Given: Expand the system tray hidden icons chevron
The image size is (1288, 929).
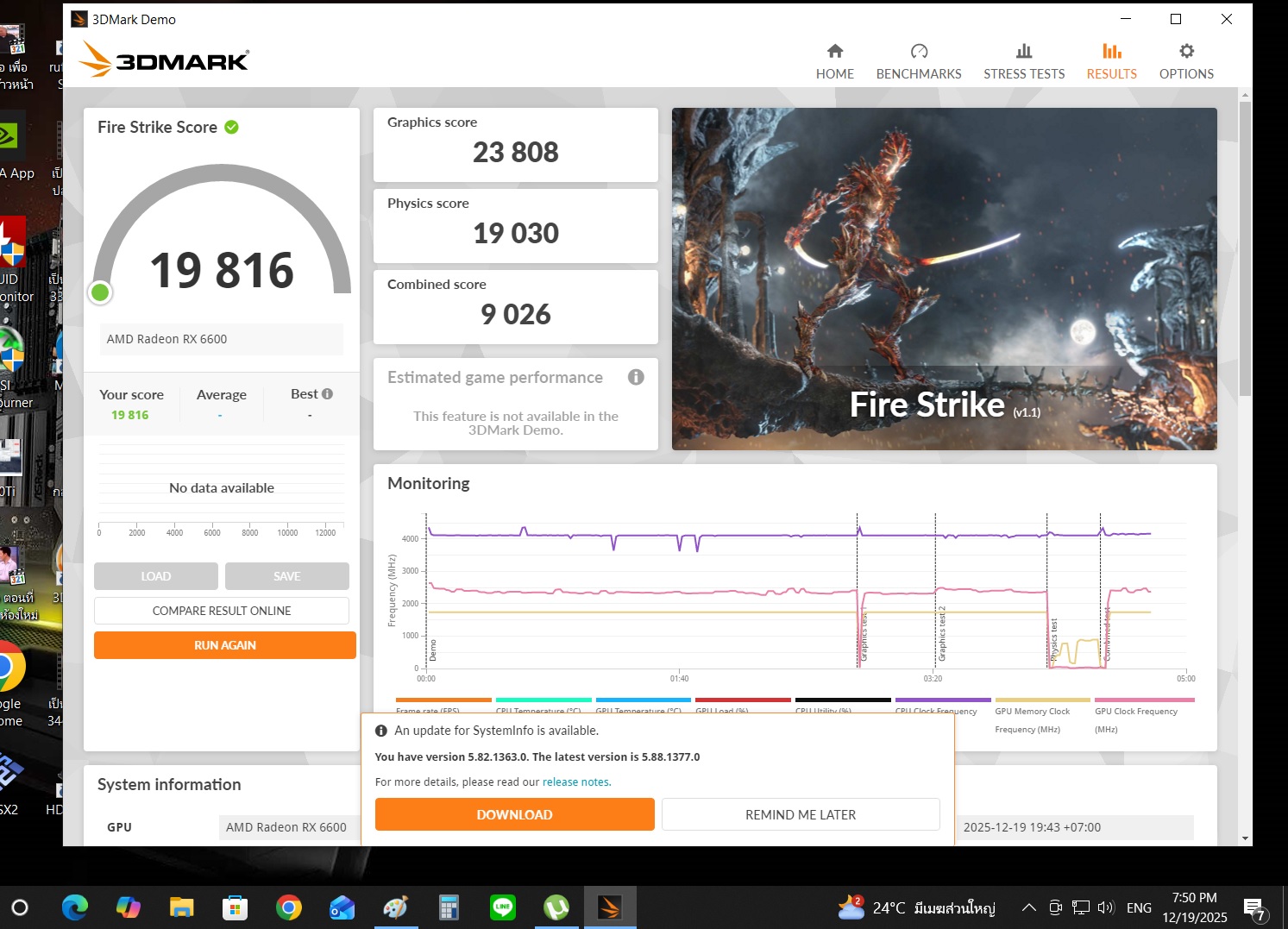Looking at the screenshot, I should 1028,907.
